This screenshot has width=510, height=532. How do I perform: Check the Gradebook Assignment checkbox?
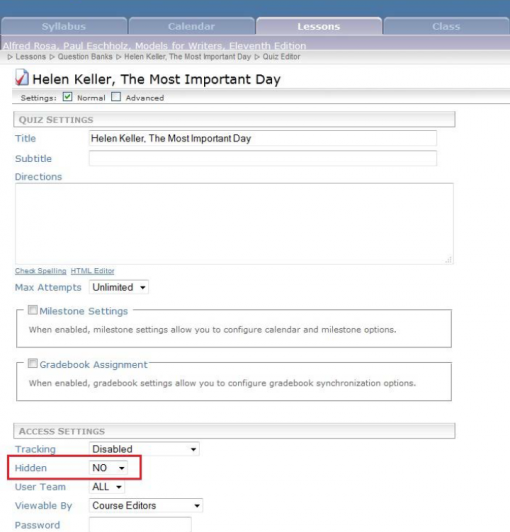(33, 363)
